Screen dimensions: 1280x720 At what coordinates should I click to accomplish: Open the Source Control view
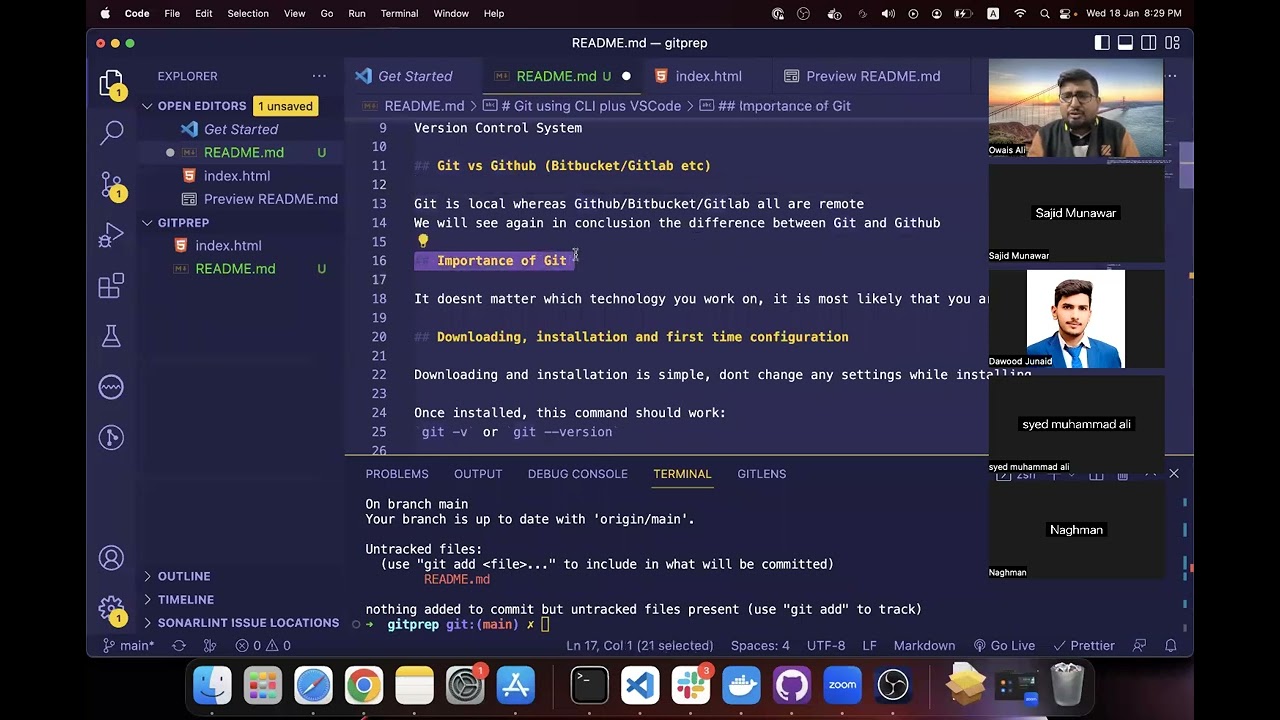(111, 184)
